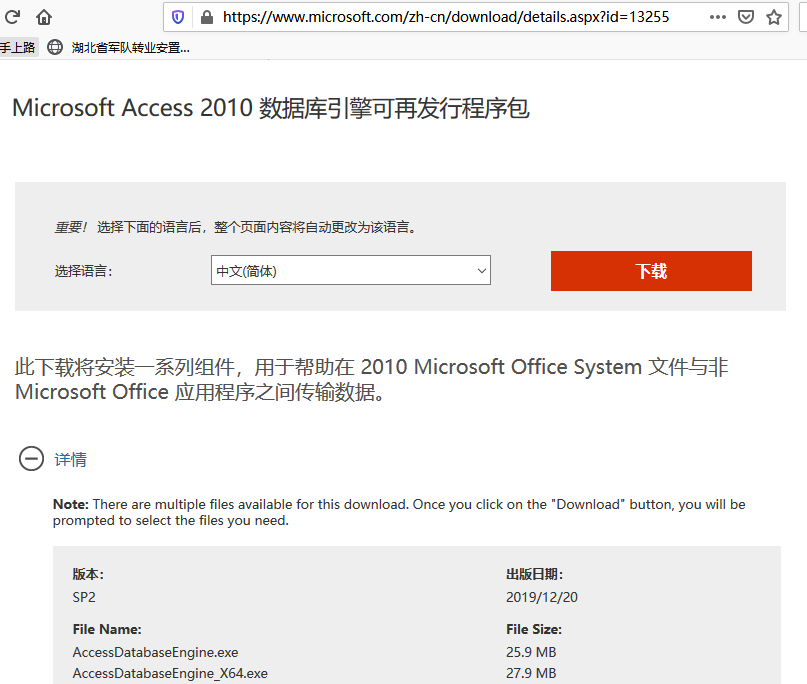This screenshot has width=807, height=684.
Task: Click the address bar URL field
Action: coord(445,17)
